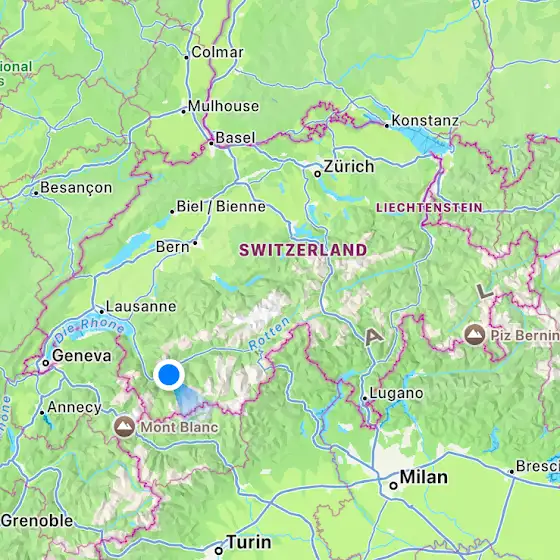Select the Mont Blanc mountain icon
560x560 pixels.
click(x=124, y=426)
